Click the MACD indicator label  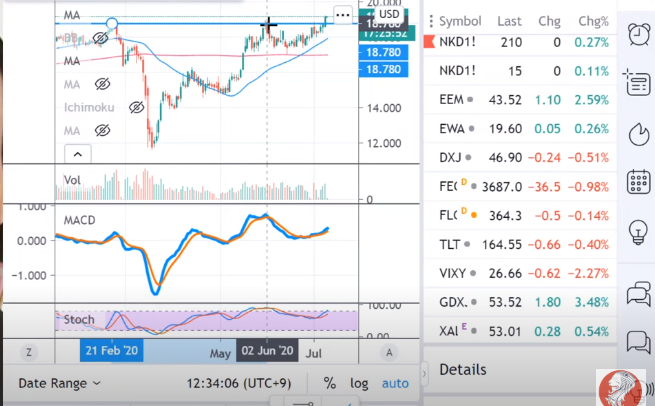(79, 220)
